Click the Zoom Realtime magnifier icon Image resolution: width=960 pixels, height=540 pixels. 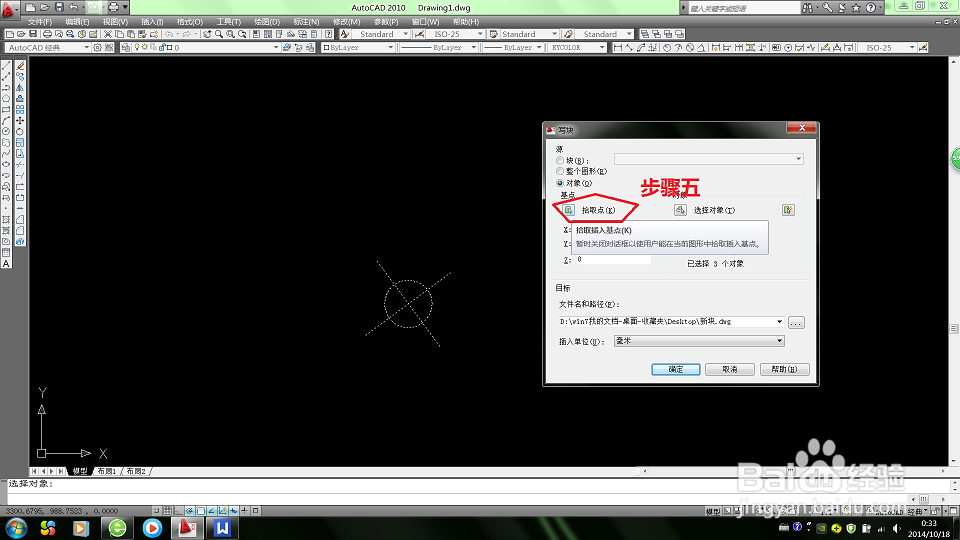pos(219,34)
